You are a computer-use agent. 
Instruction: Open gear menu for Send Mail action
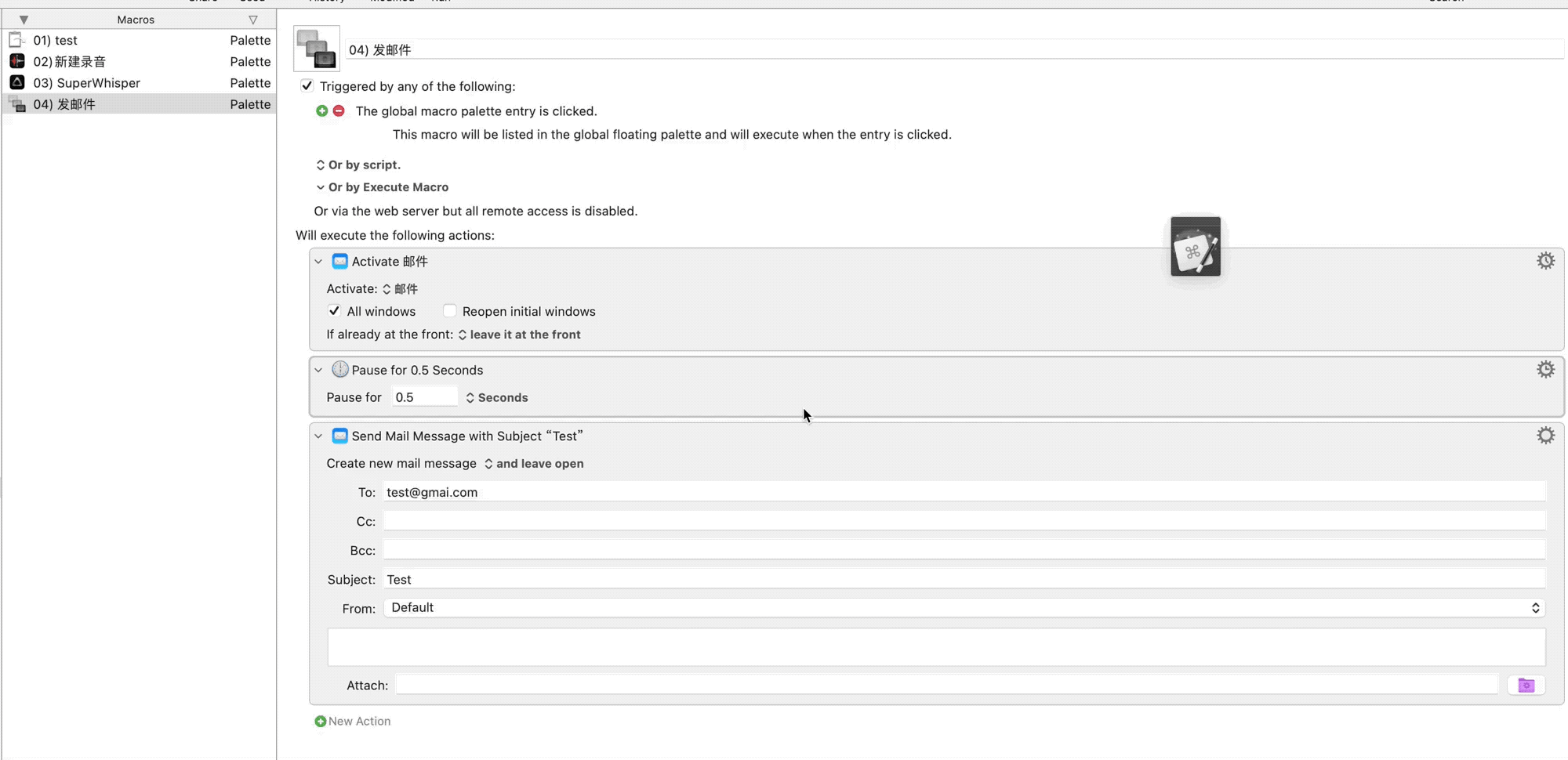click(1545, 436)
